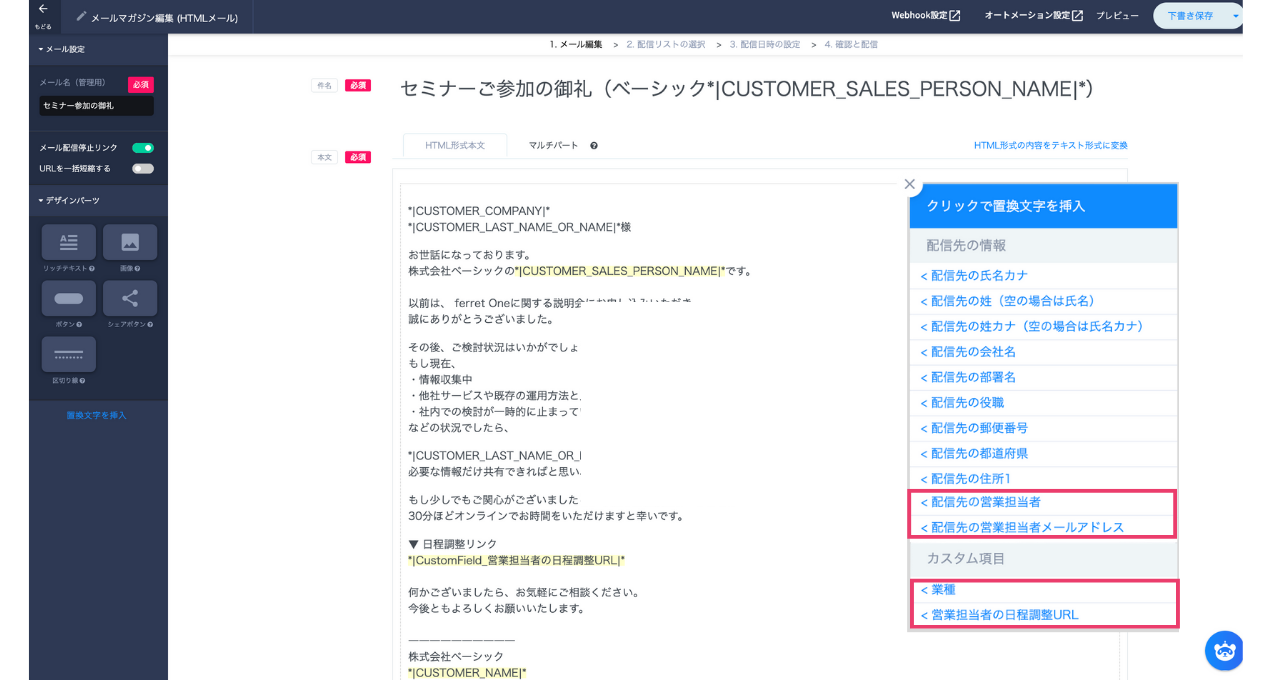Add a リッチテキスト design part
1280x680 pixels.
[x=69, y=242]
